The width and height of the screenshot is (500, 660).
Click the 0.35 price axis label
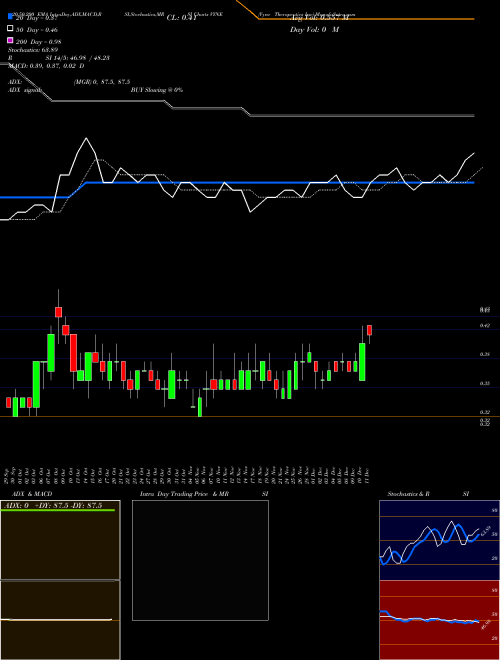(x=484, y=383)
